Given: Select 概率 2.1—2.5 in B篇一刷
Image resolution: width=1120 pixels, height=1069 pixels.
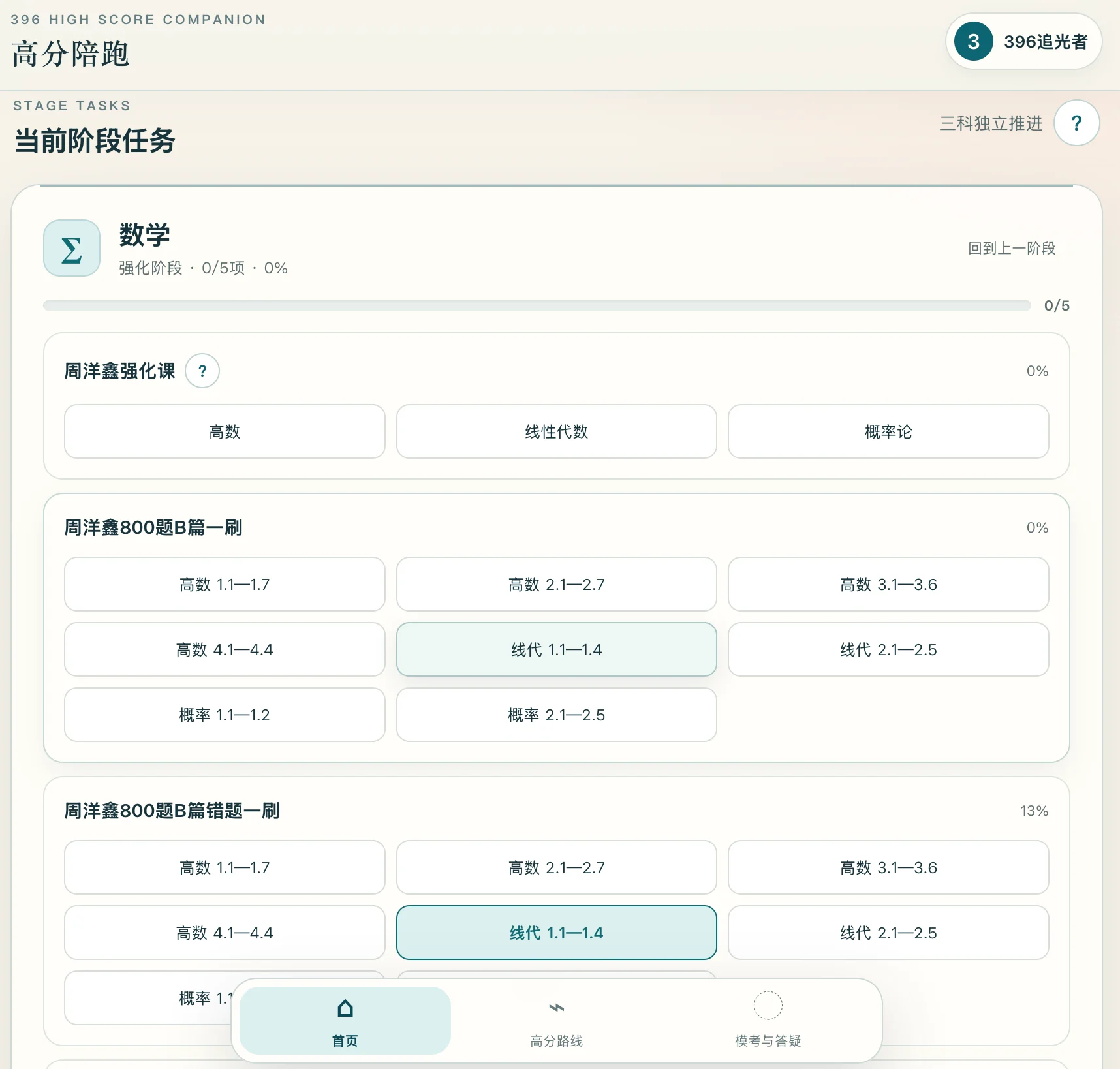Looking at the screenshot, I should pyautogui.click(x=557, y=715).
